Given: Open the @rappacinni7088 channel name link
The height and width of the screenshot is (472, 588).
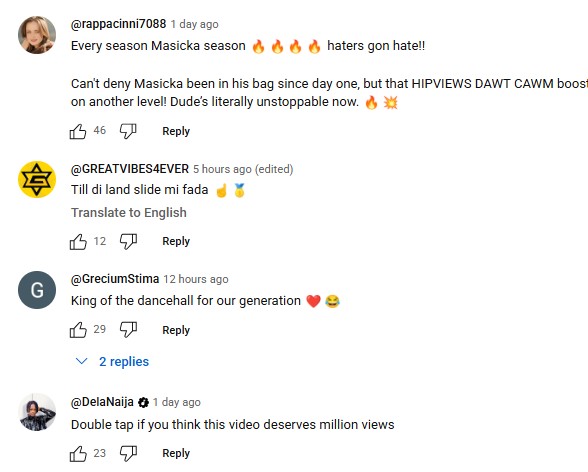Looking at the screenshot, I should [118, 24].
